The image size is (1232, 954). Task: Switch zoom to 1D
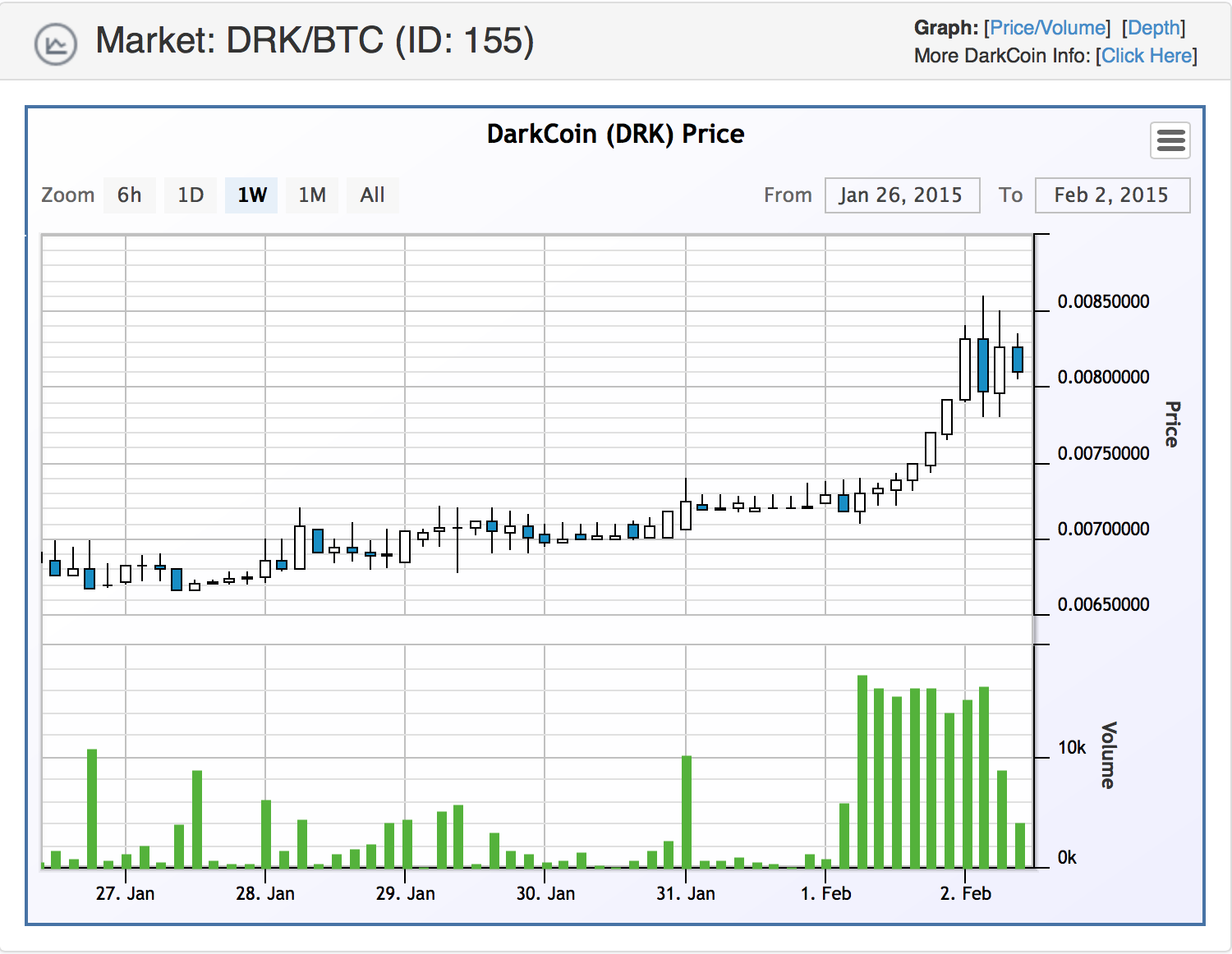click(x=191, y=195)
